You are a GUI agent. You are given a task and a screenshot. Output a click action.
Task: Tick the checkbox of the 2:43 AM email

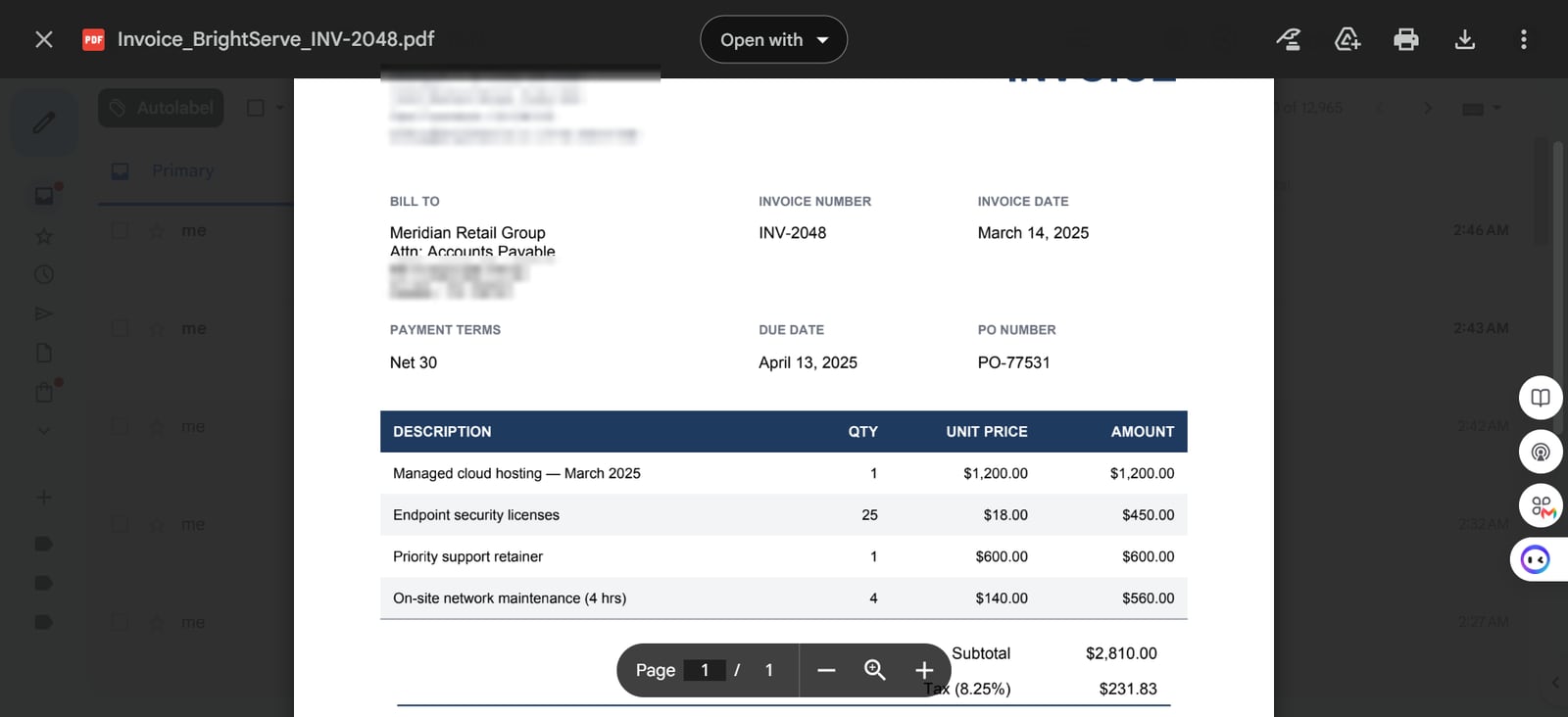tap(120, 328)
